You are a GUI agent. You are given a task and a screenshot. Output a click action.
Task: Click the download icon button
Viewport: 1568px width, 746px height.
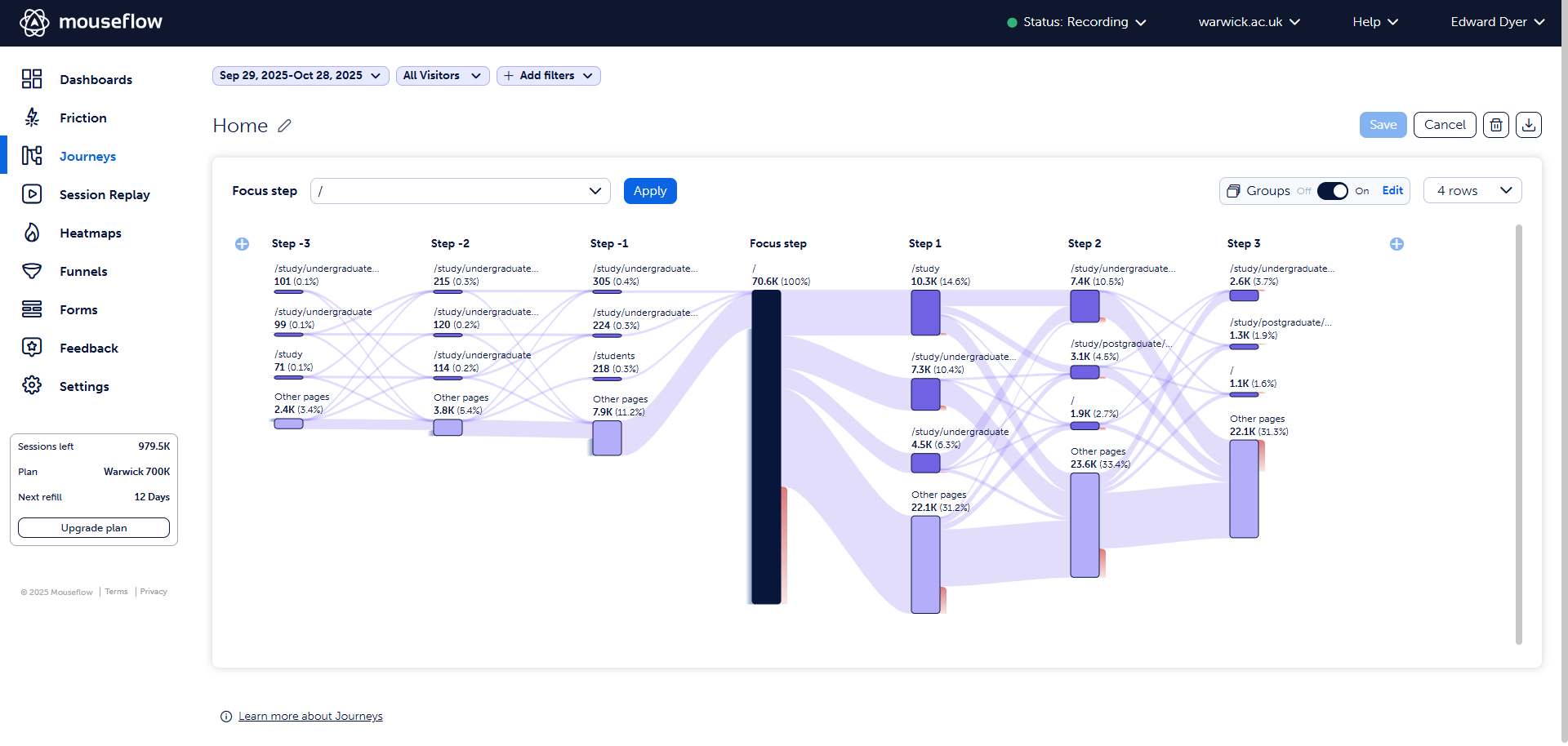point(1528,125)
